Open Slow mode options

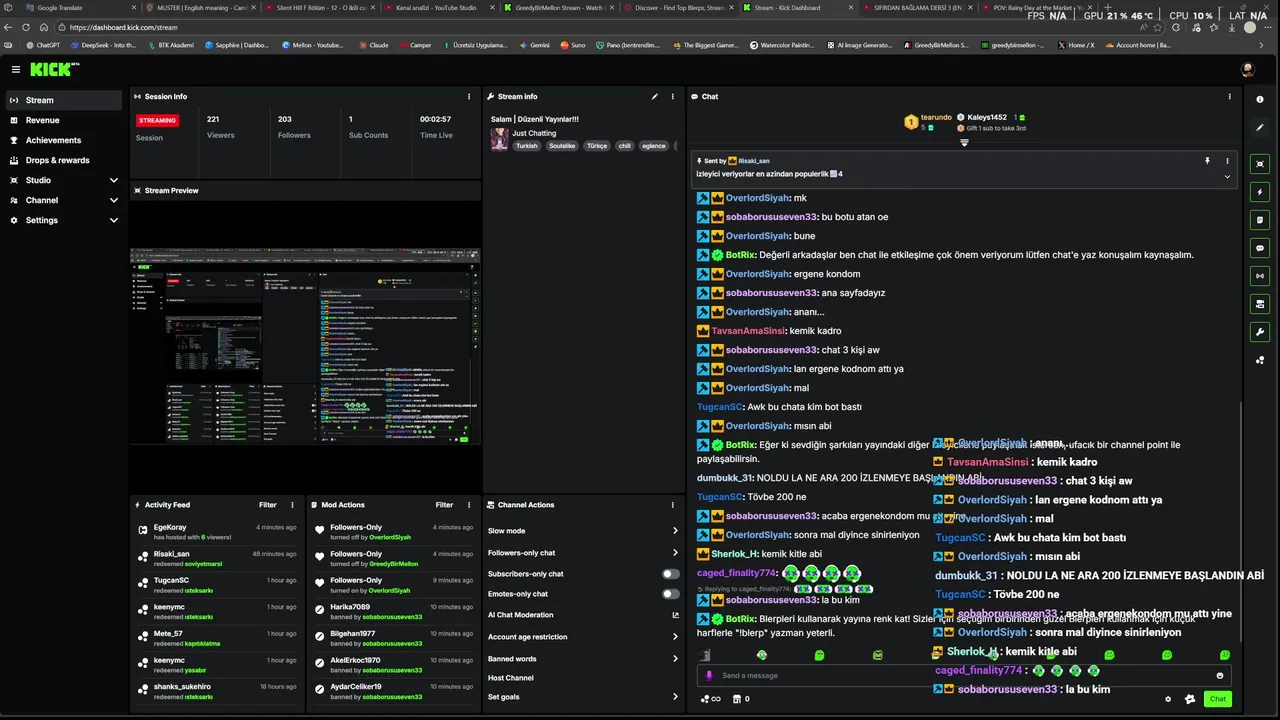click(x=583, y=531)
